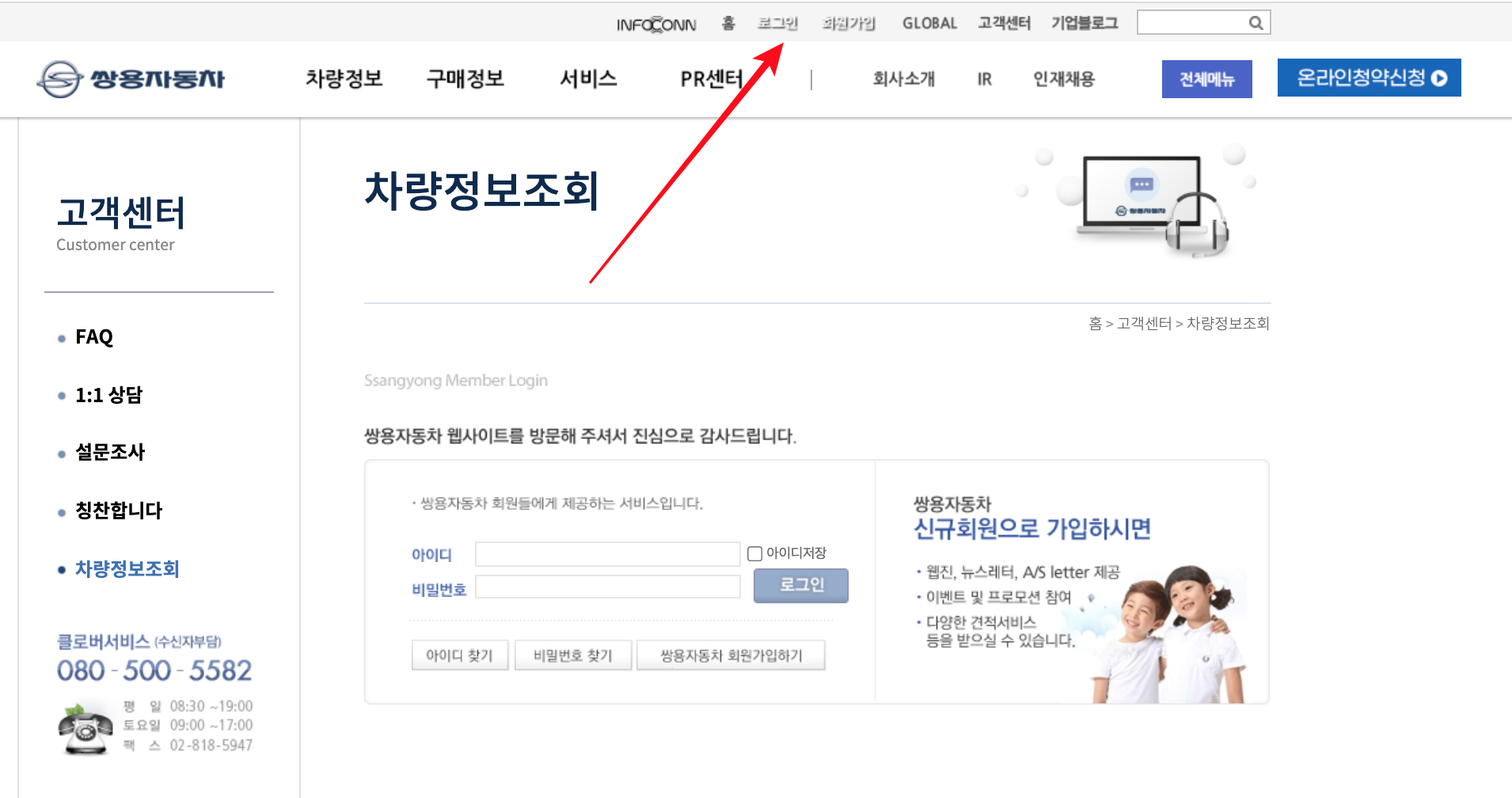Click the 비밀번호 input field
The width and height of the screenshot is (1512, 798).
(x=607, y=587)
